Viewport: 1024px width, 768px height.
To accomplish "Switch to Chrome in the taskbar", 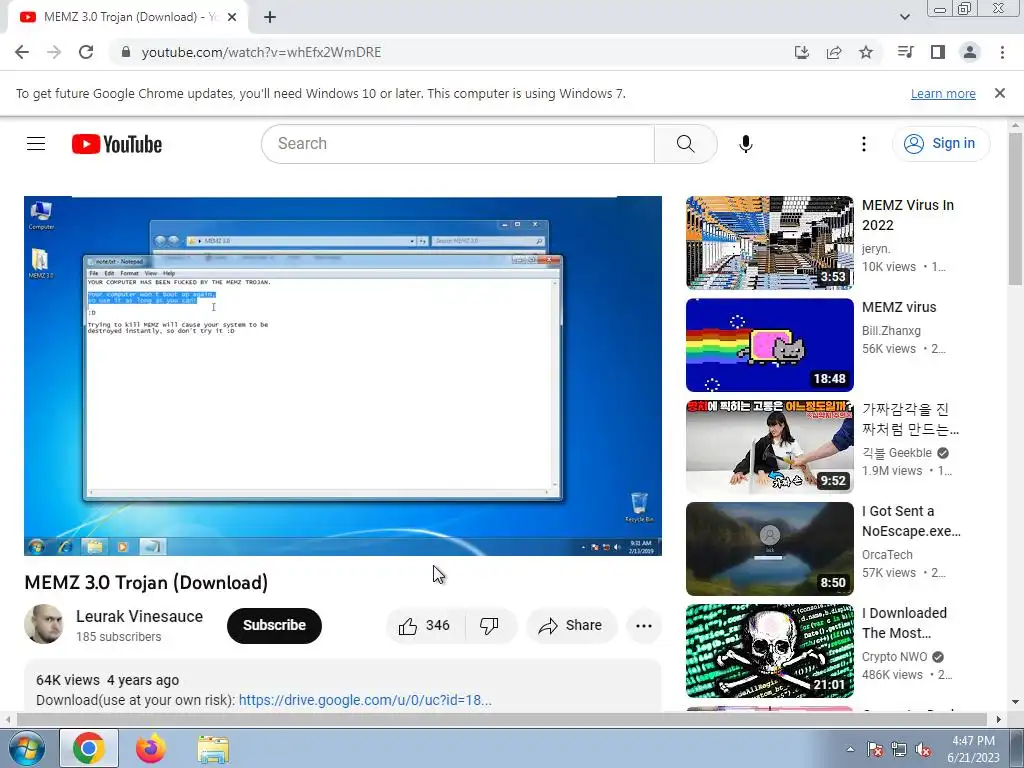I will pyautogui.click(x=89, y=748).
